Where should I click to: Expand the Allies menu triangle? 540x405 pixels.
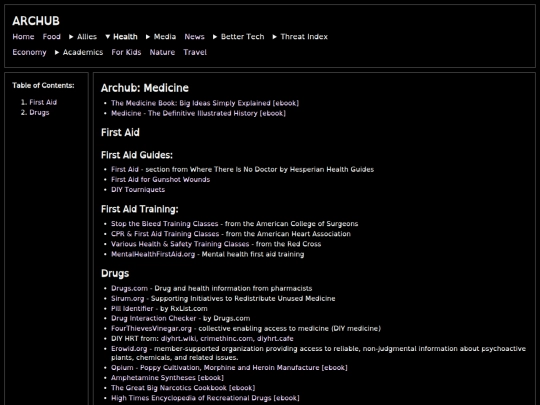pyautogui.click(x=71, y=37)
